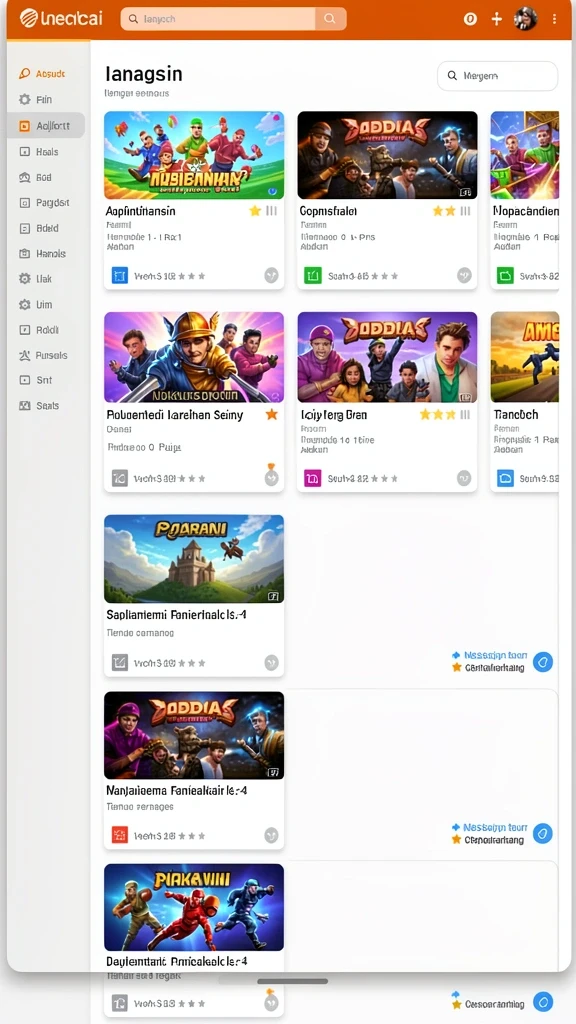This screenshot has height=1024, width=576.
Task: Click blue round button beside first Nessaign toen
Action: pyautogui.click(x=543, y=662)
